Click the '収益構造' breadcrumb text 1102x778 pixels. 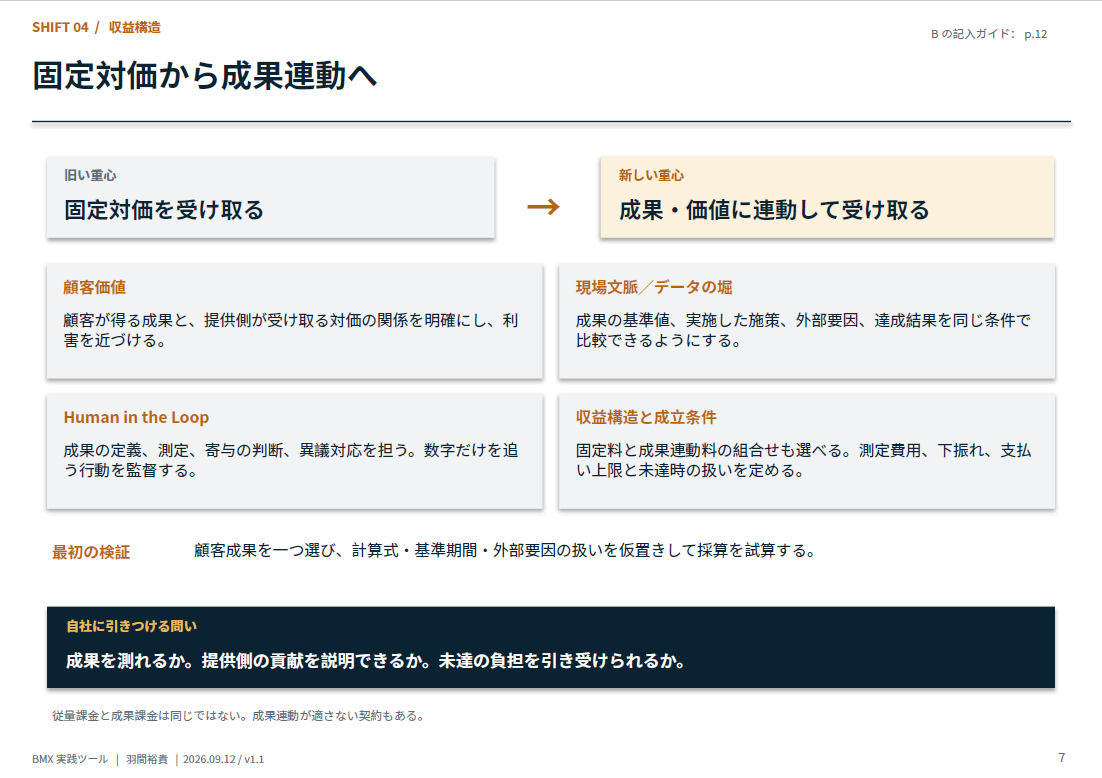(135, 27)
